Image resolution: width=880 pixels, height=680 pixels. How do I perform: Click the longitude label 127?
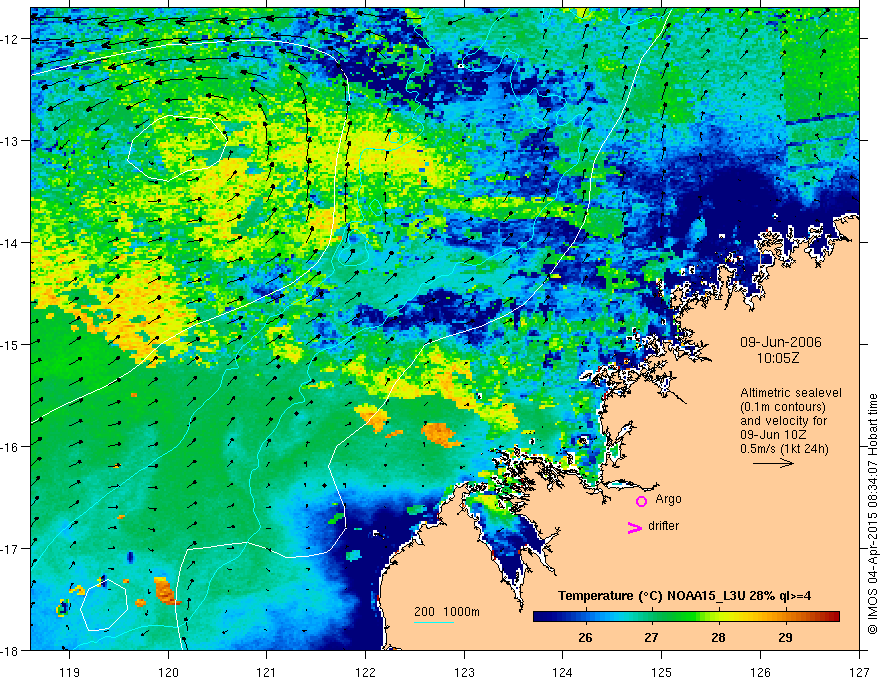click(859, 672)
